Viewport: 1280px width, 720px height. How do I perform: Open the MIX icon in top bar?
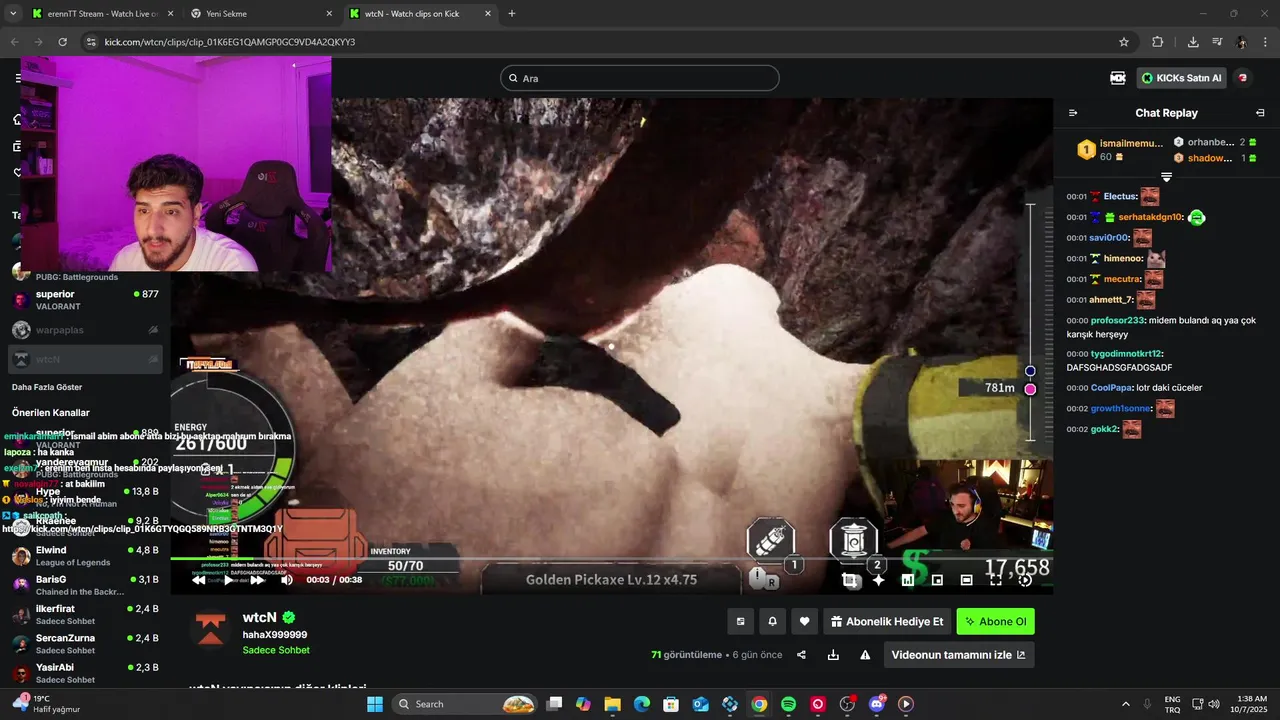coord(1118,78)
